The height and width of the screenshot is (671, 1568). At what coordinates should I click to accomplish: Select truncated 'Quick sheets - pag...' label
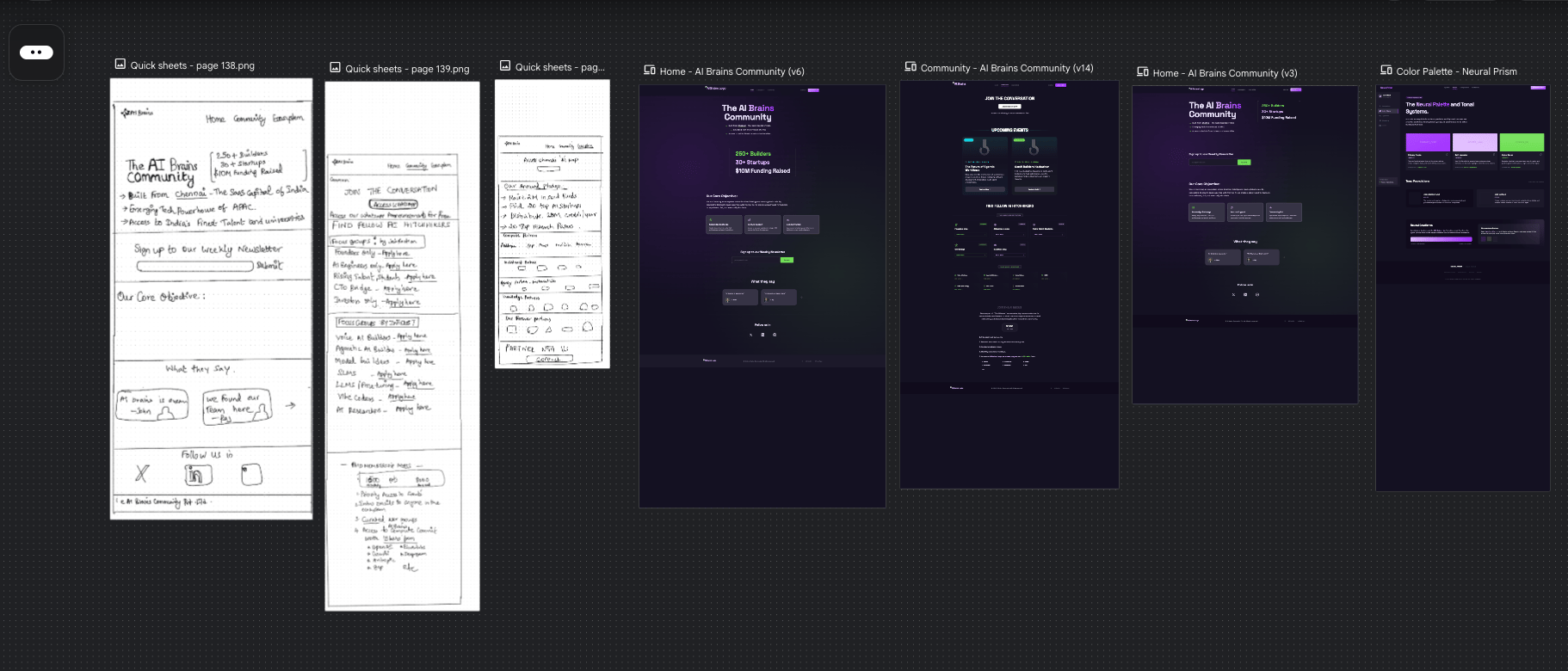560,67
